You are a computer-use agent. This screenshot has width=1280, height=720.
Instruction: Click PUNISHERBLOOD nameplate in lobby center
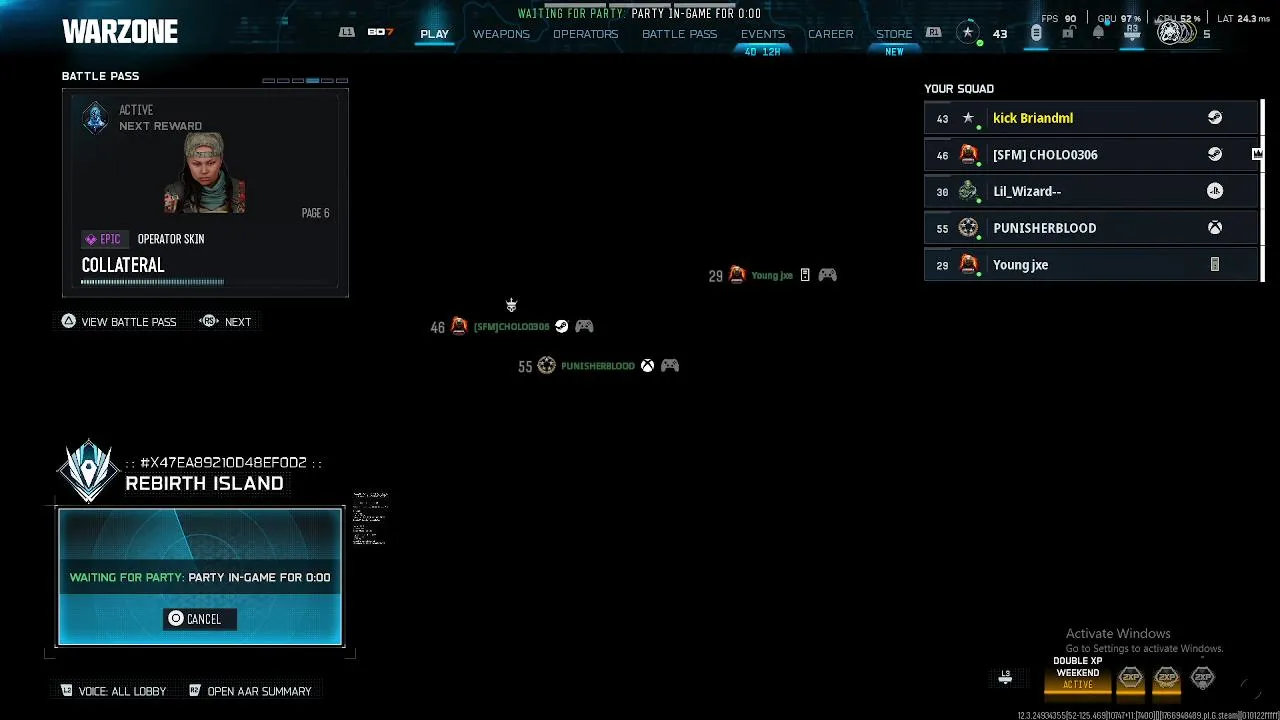coord(598,366)
